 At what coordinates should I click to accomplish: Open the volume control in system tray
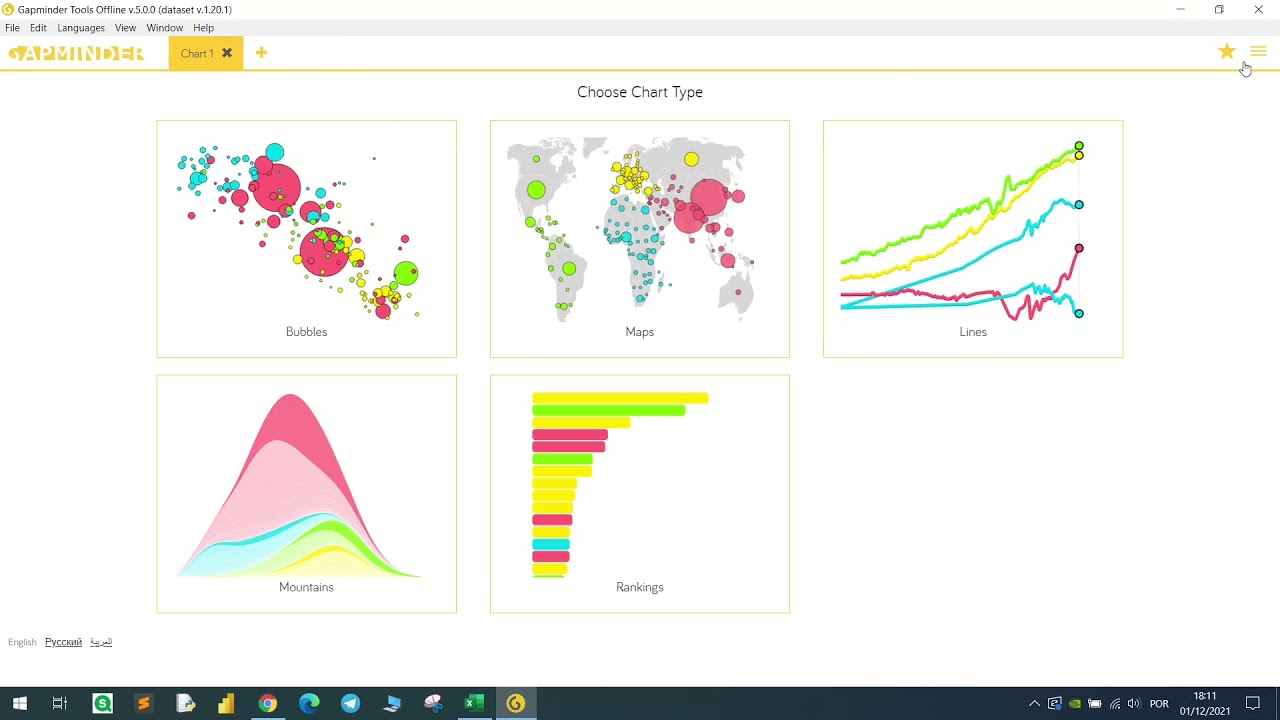tap(1133, 704)
